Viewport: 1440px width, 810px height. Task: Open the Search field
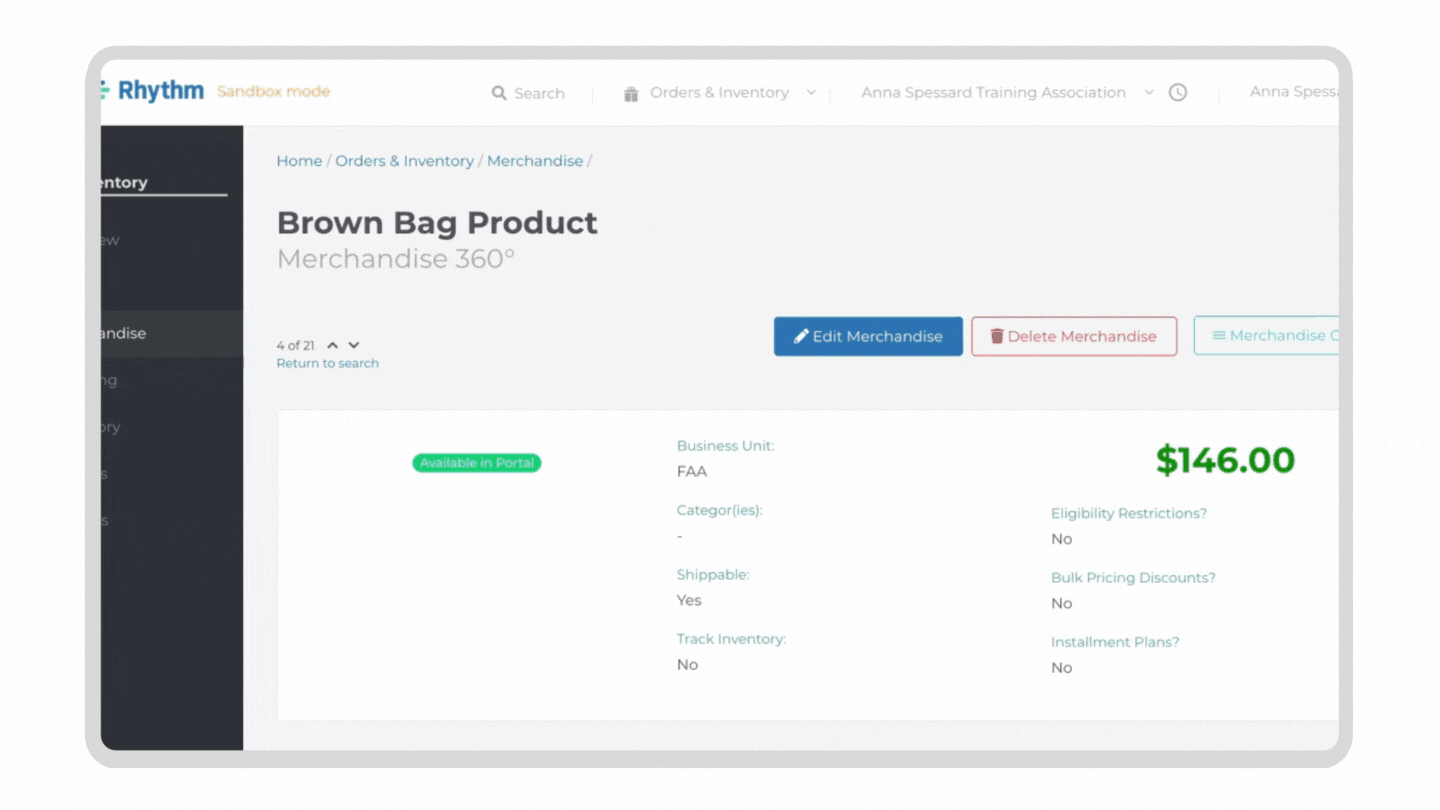[x=528, y=93]
